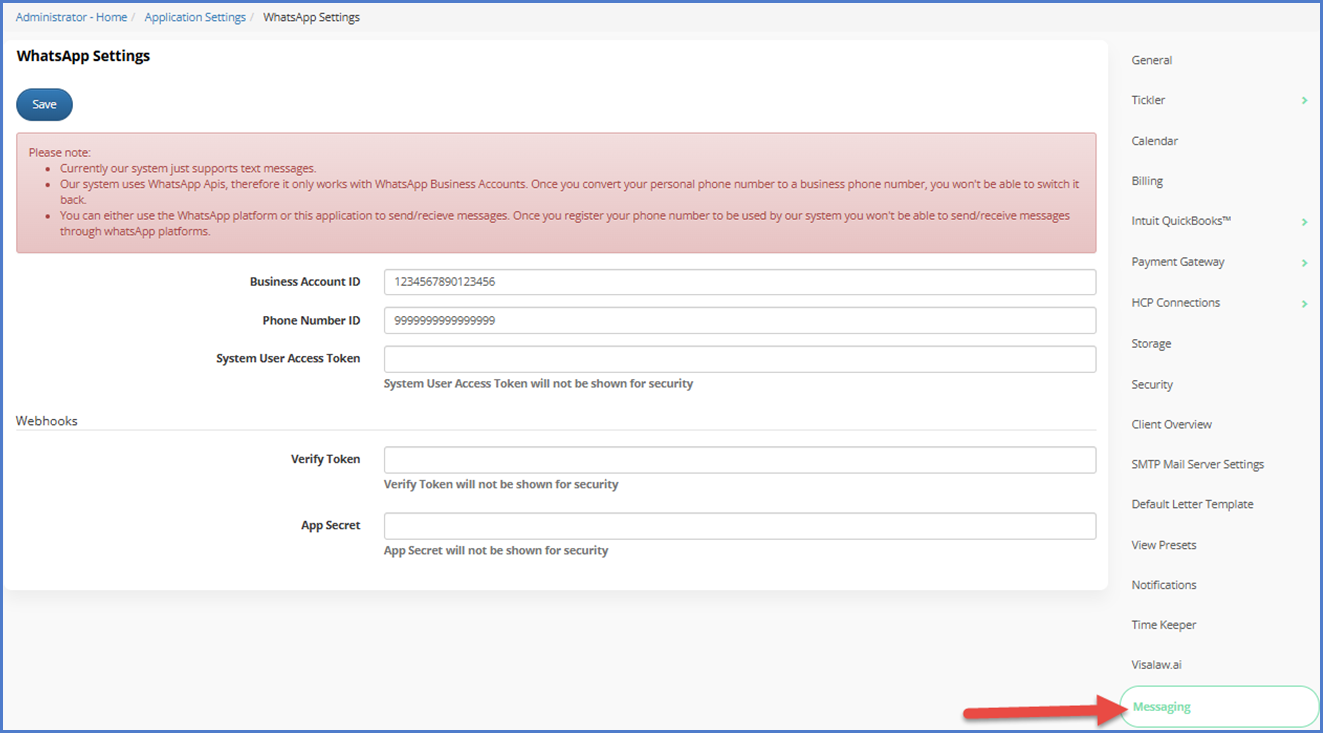This screenshot has height=733, width=1323.
Task: Open the highlighted Messaging menu item
Action: (x=1161, y=707)
